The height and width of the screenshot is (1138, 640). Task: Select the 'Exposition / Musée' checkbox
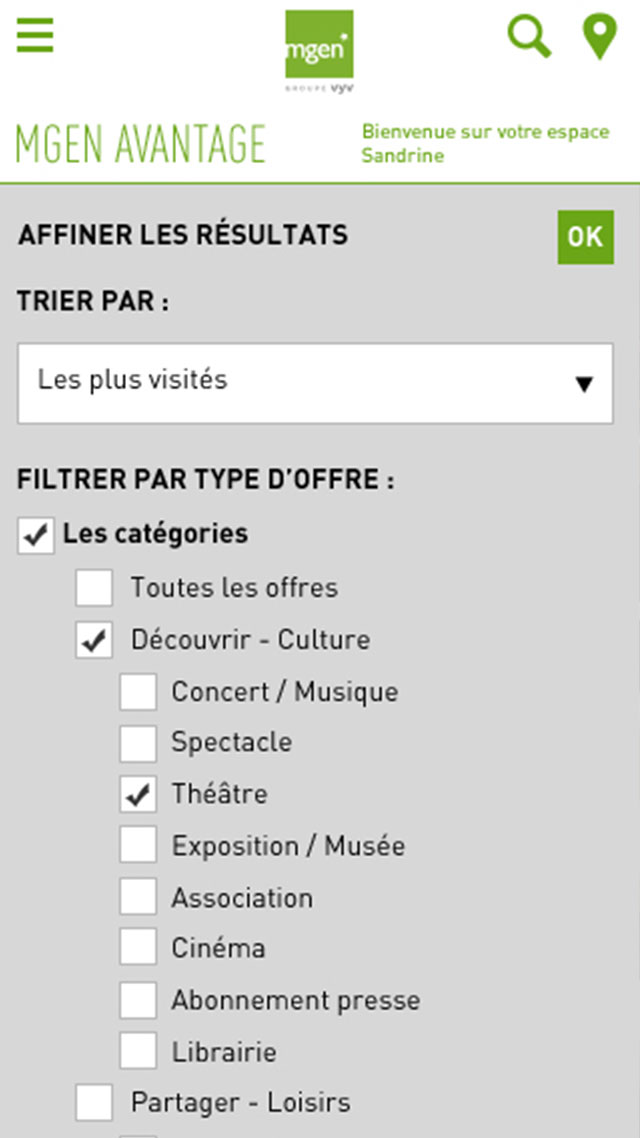pyautogui.click(x=138, y=845)
